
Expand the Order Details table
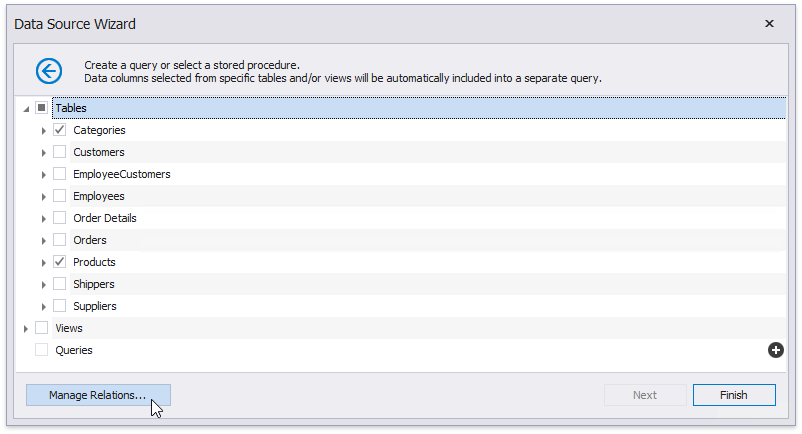point(44,218)
